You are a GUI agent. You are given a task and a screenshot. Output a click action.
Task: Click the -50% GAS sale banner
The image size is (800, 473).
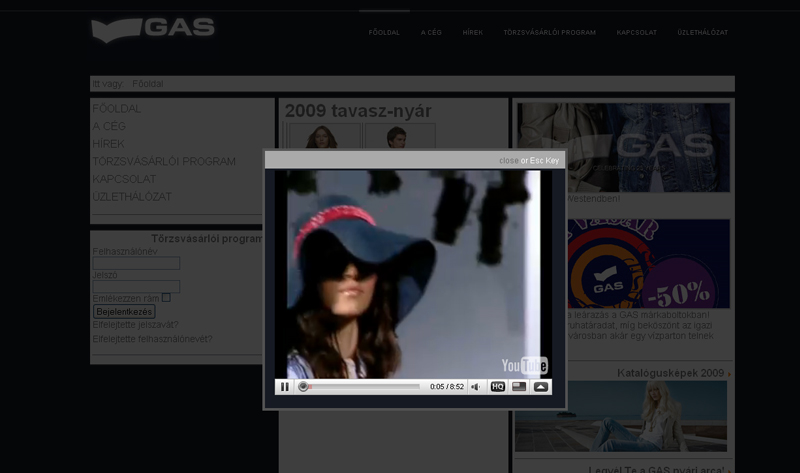point(640,265)
